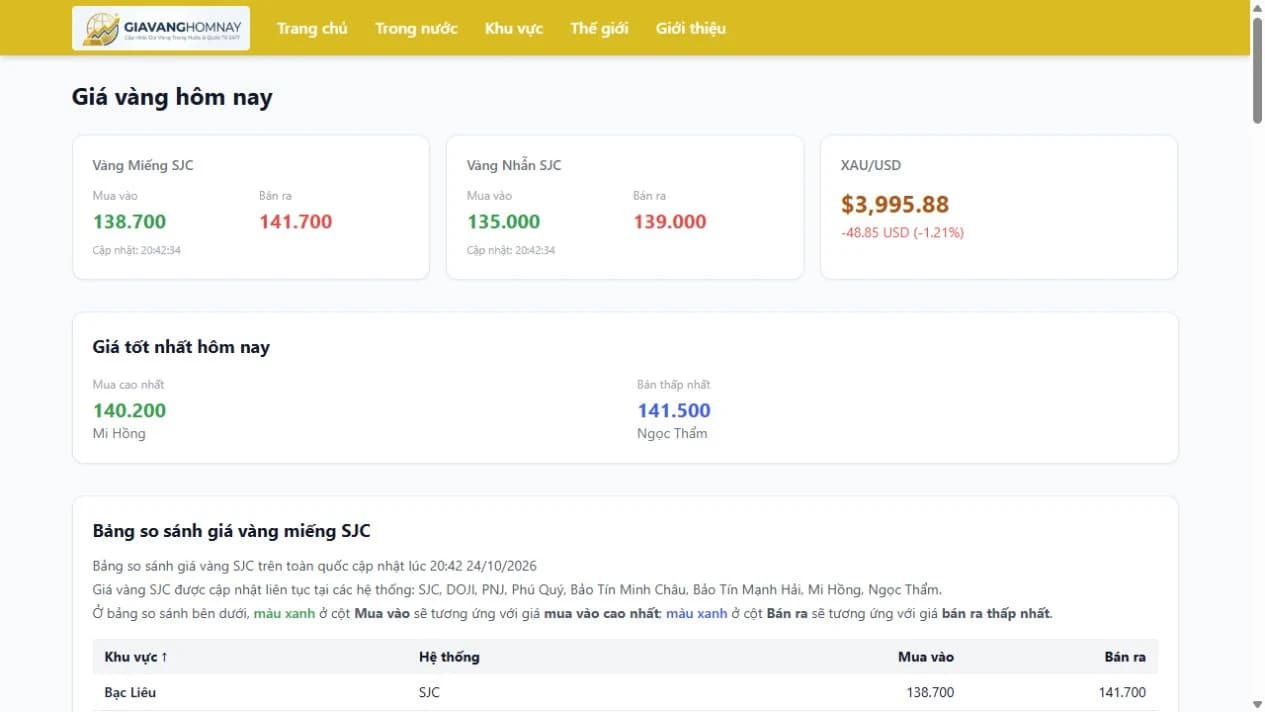The height and width of the screenshot is (712, 1265).
Task: Click the Vàng Nhẫn buy price 135.000
Action: click(x=503, y=222)
